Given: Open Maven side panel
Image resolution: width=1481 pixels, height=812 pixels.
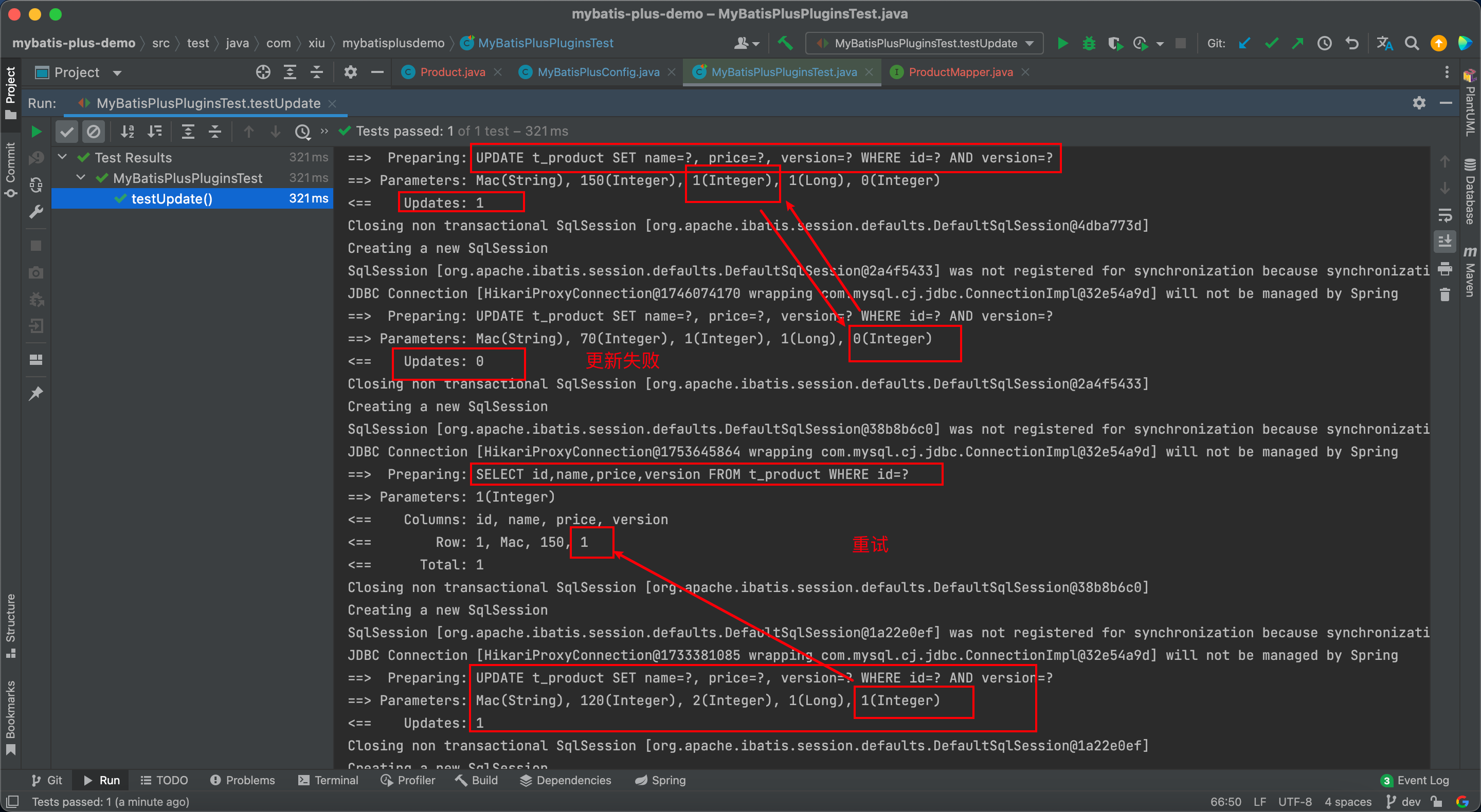Looking at the screenshot, I should click(1470, 272).
